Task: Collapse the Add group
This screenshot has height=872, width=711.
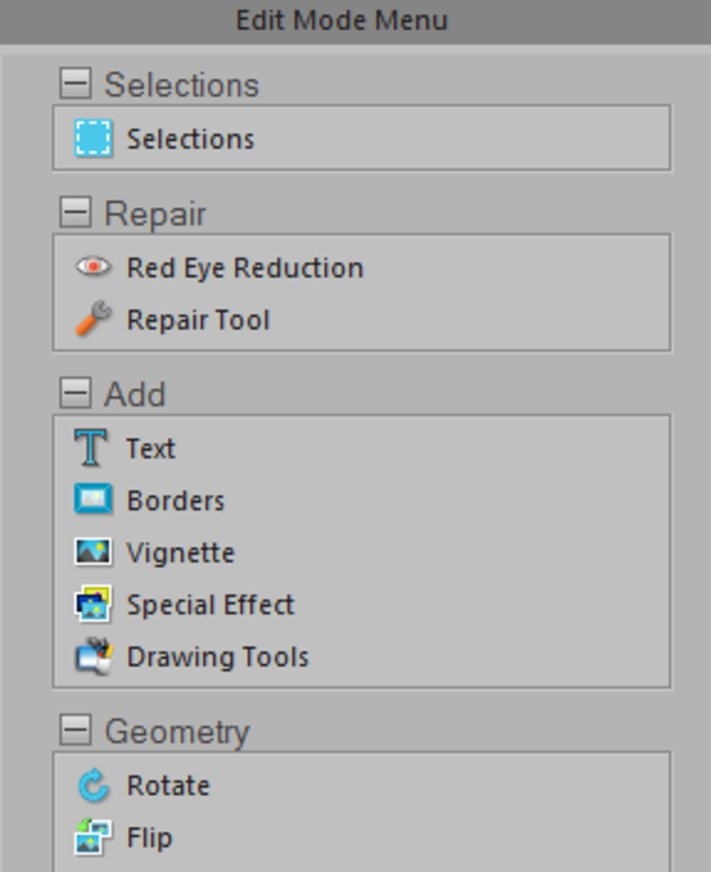Action: 75,393
